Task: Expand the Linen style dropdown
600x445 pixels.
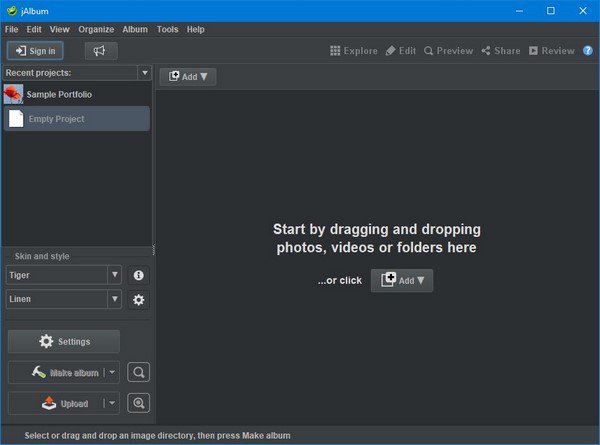Action: [114, 299]
